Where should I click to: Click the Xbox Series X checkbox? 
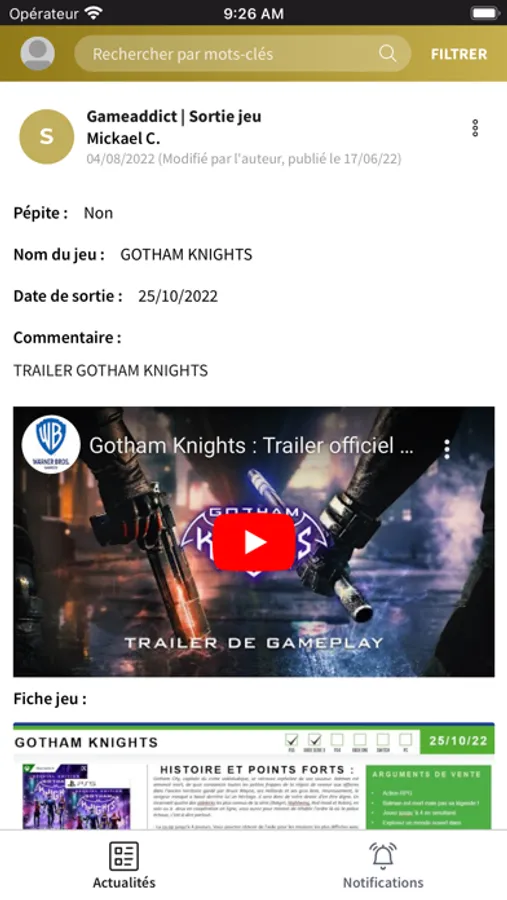tap(315, 739)
